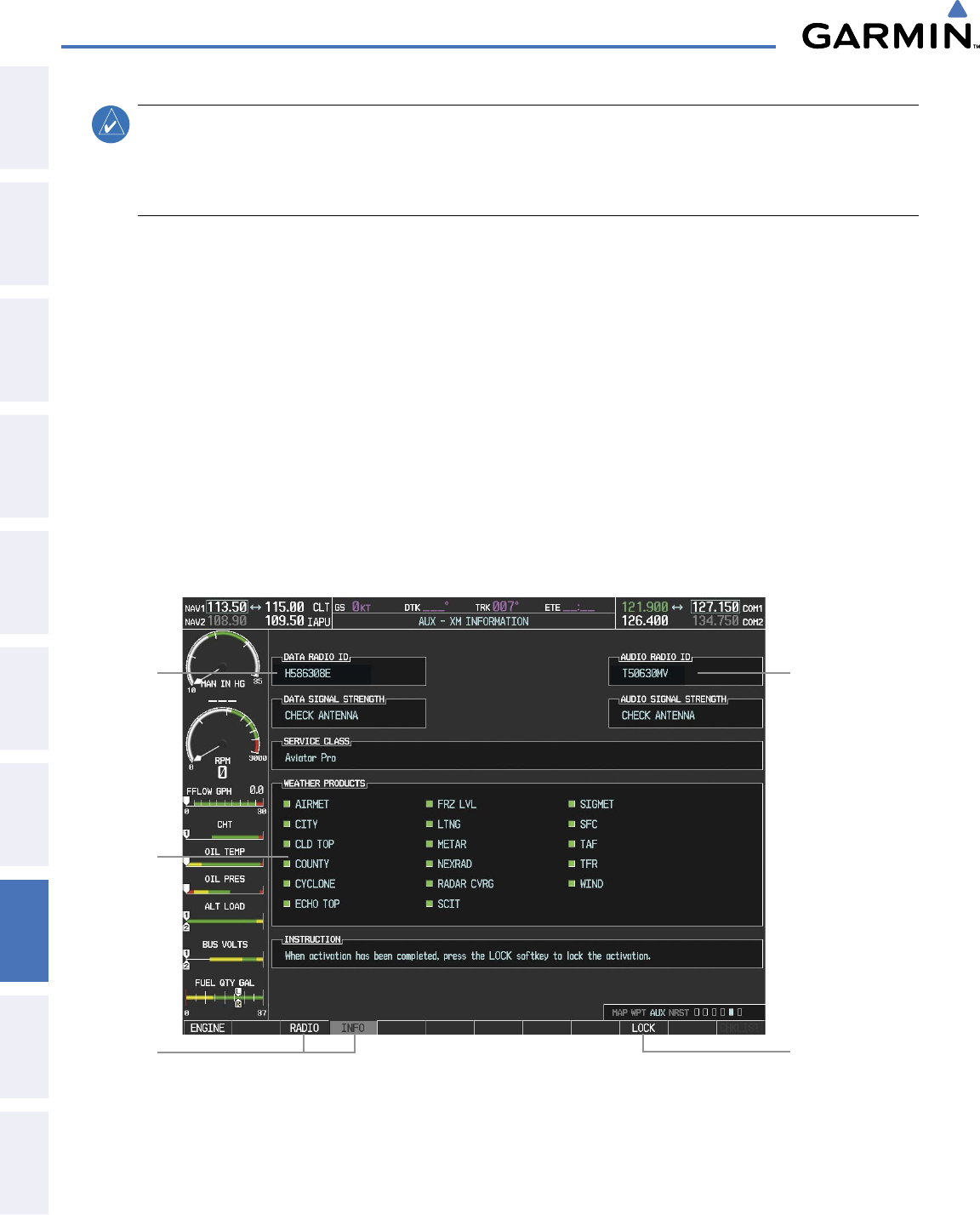
Task: Click the TRK 007° readout
Action: click(x=497, y=607)
